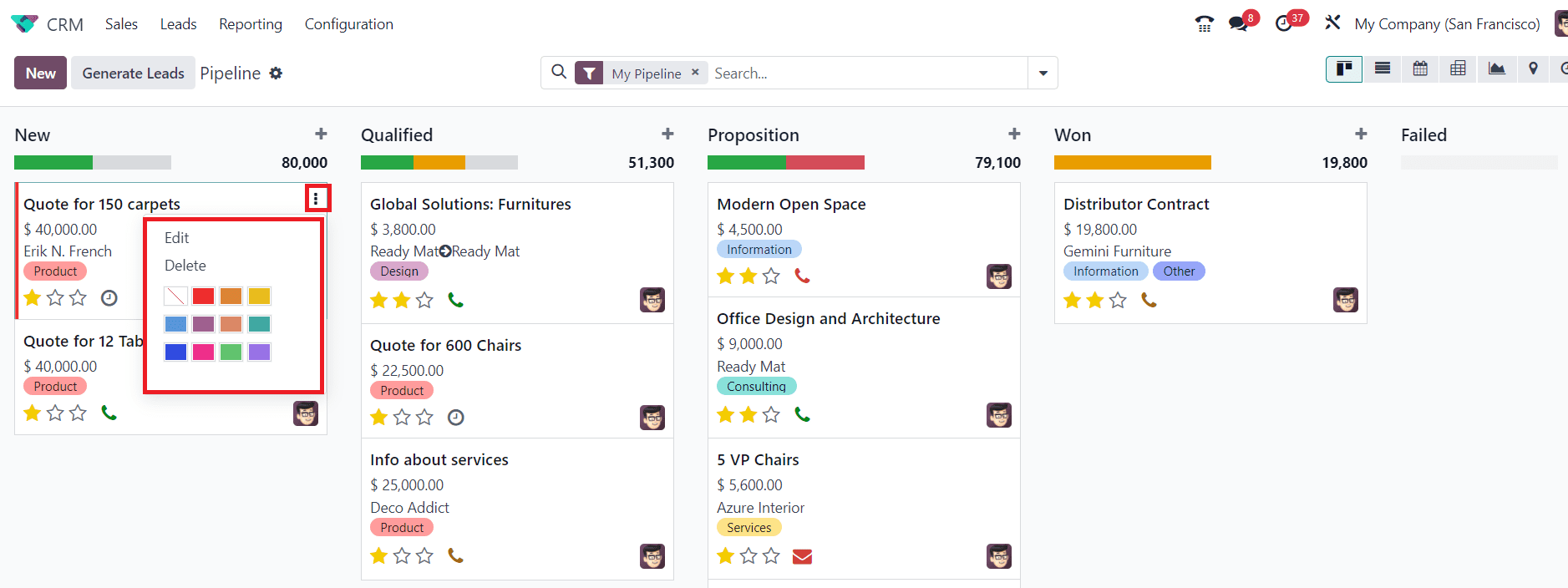1568x588 pixels.
Task: Click the CRM app logo icon
Action: pos(24,24)
